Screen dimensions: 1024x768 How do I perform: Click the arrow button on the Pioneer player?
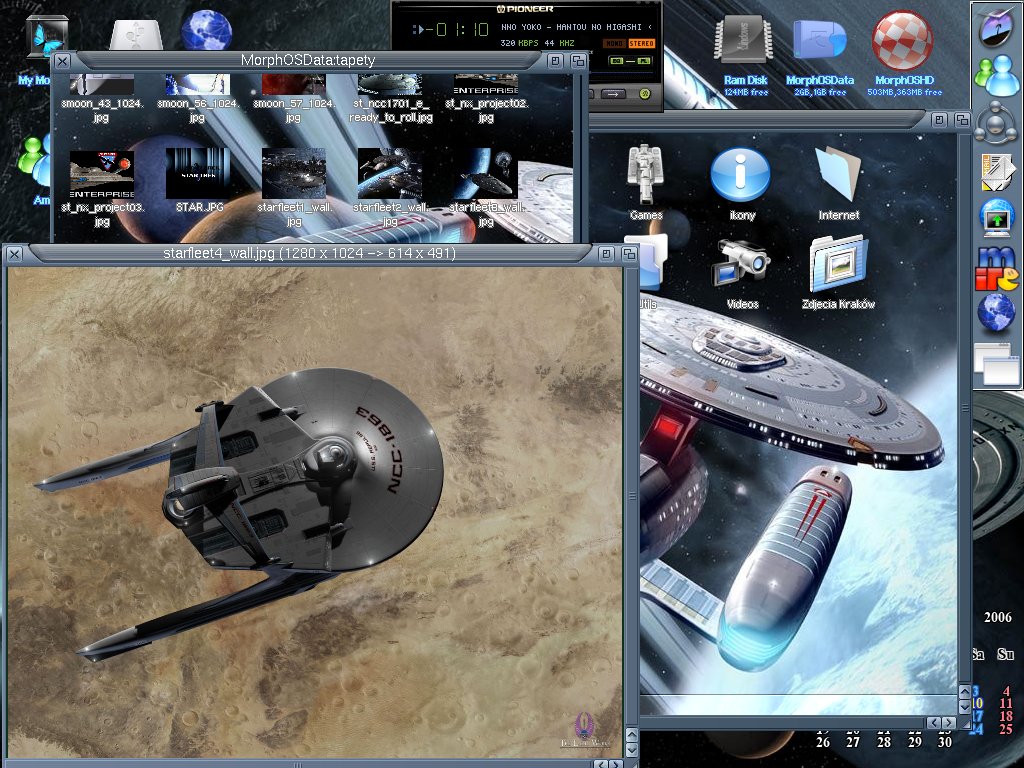click(x=613, y=95)
